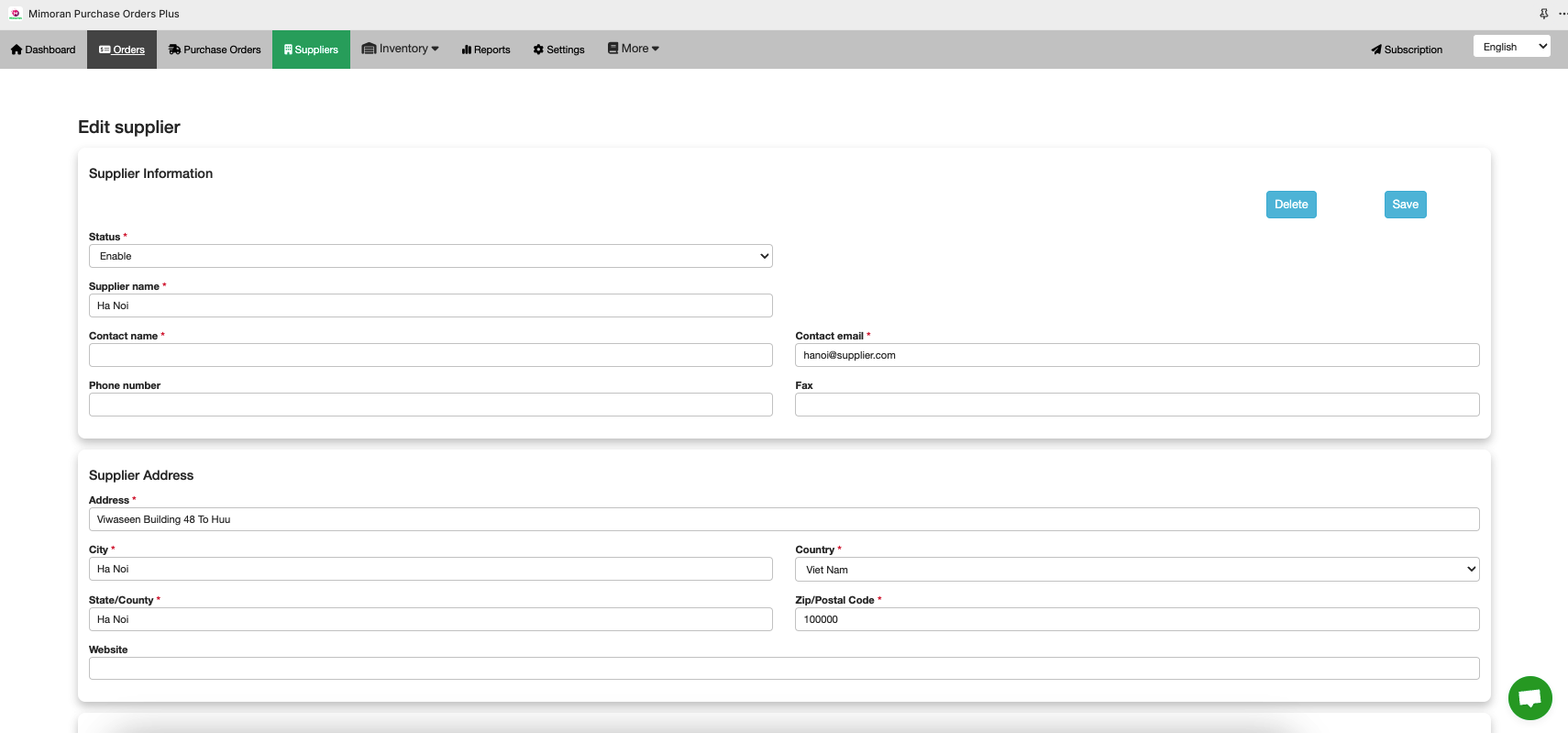Select the Suppliers tab
1568x733 pixels.
311,50
